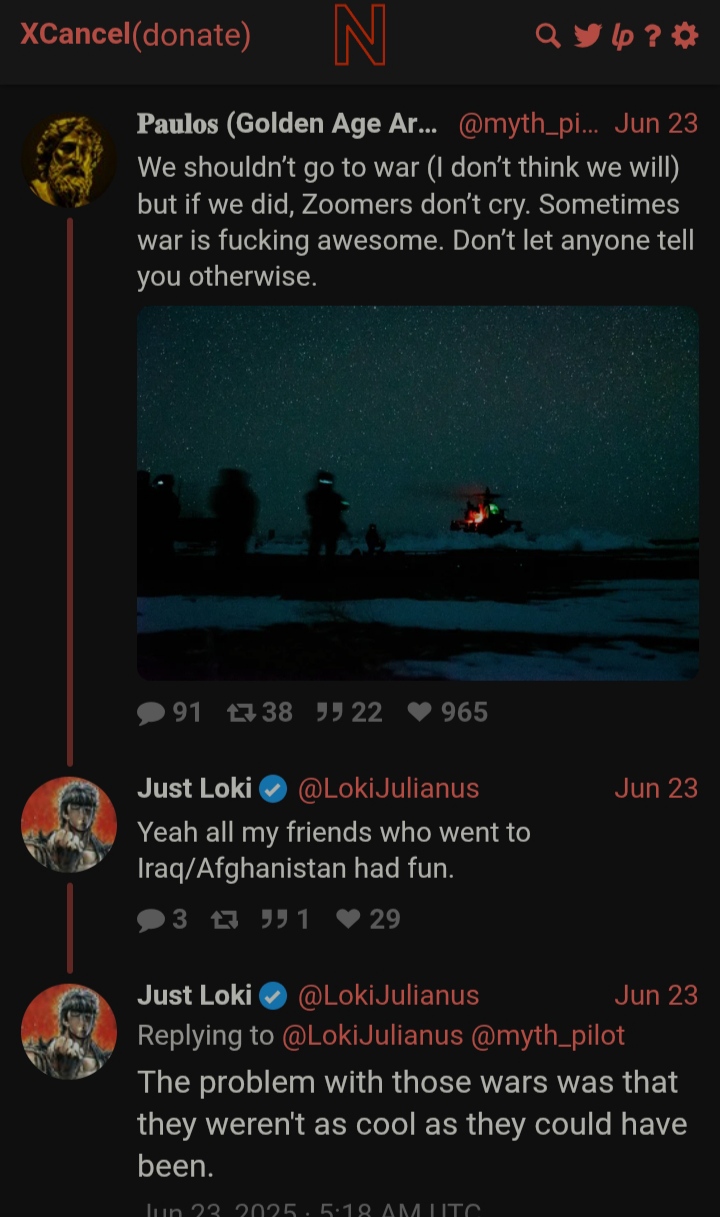Click the retweet icon showing 38
Image resolution: width=720 pixels, height=1217 pixels.
[240, 712]
